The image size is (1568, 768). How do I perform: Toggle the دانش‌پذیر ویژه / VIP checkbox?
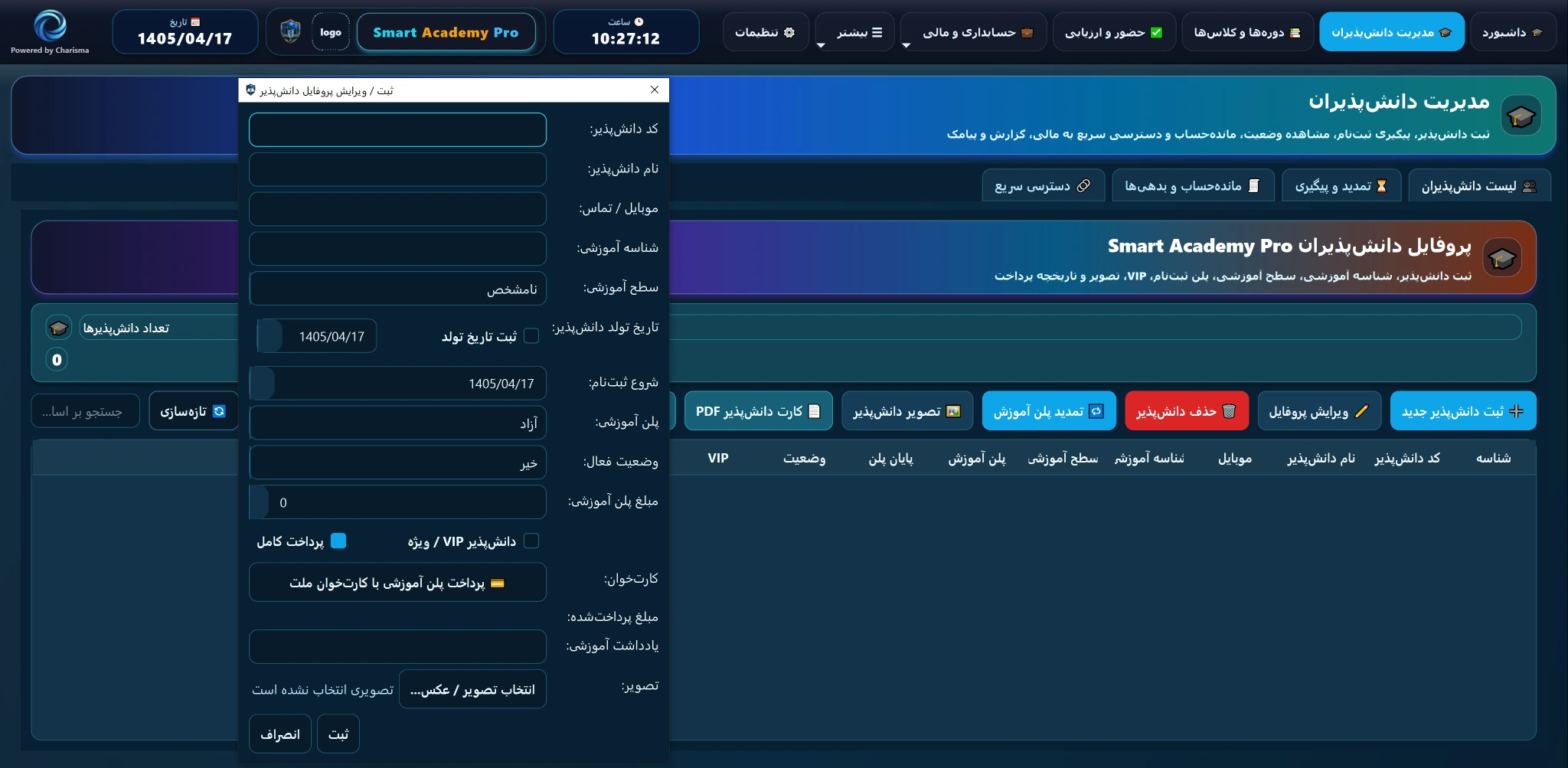531,541
